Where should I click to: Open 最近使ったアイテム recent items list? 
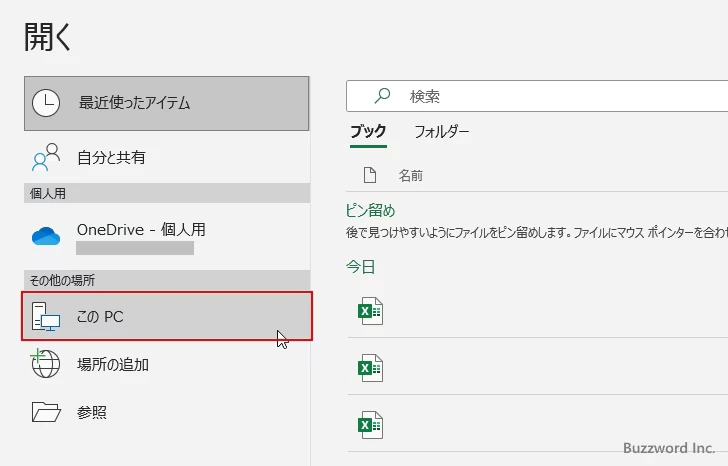tap(166, 103)
